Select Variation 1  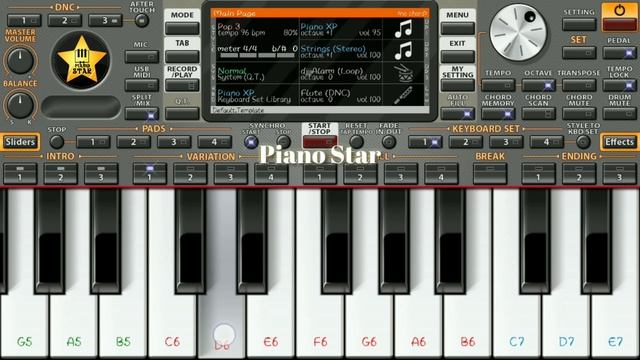point(149,174)
